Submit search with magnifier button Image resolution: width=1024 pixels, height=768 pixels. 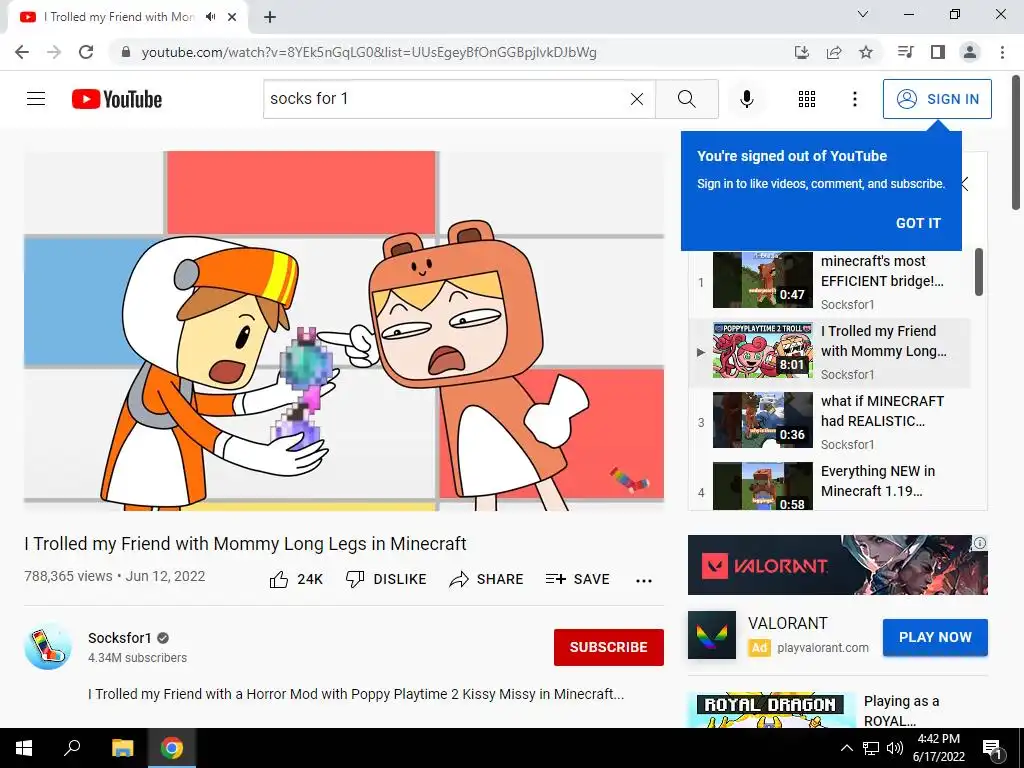pos(686,99)
